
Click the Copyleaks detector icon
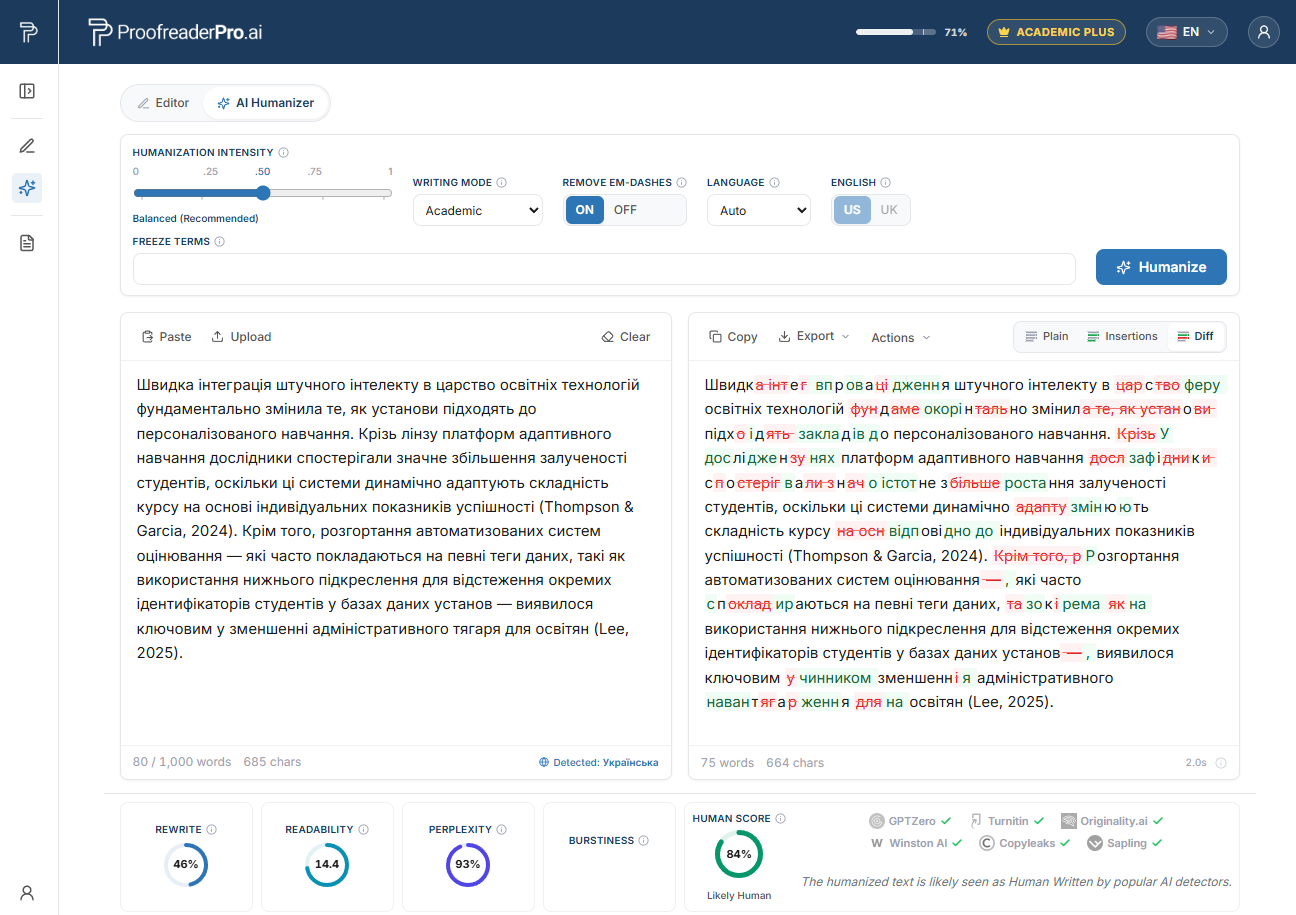tap(986, 843)
